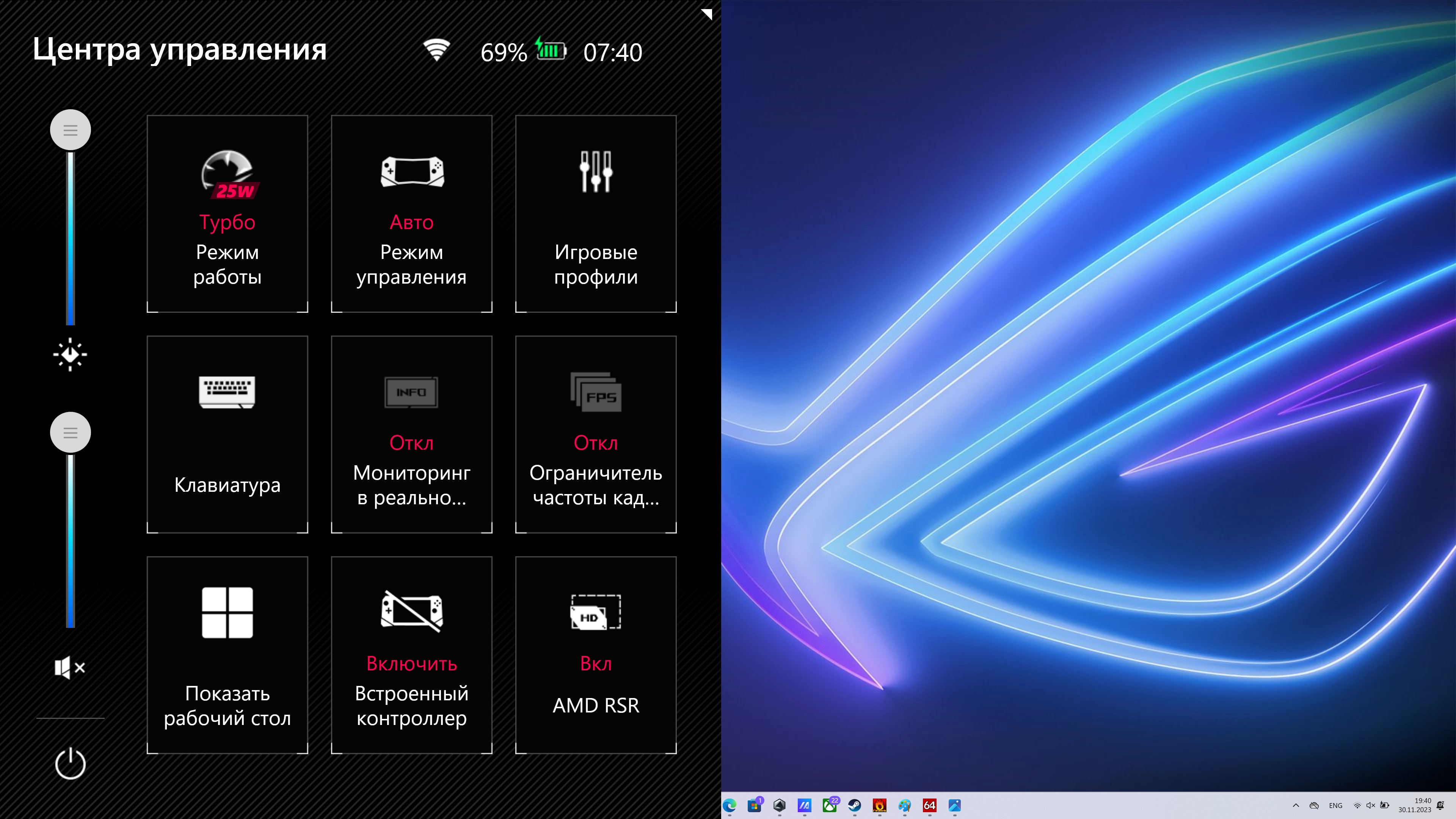Click the muted speaker icon in Command Center
This screenshot has height=819, width=1456.
(70, 667)
